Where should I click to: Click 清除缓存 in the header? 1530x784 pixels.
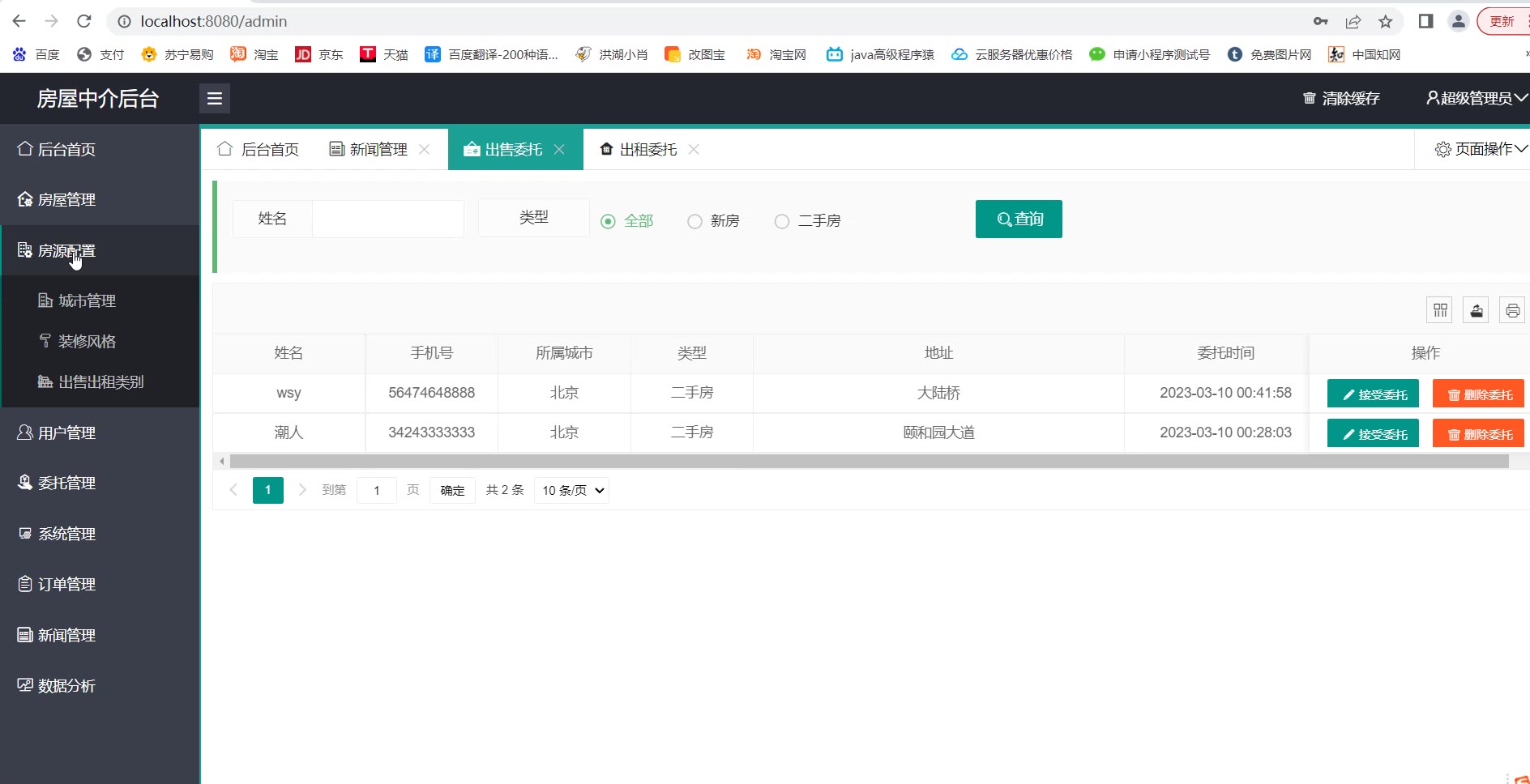point(1341,99)
